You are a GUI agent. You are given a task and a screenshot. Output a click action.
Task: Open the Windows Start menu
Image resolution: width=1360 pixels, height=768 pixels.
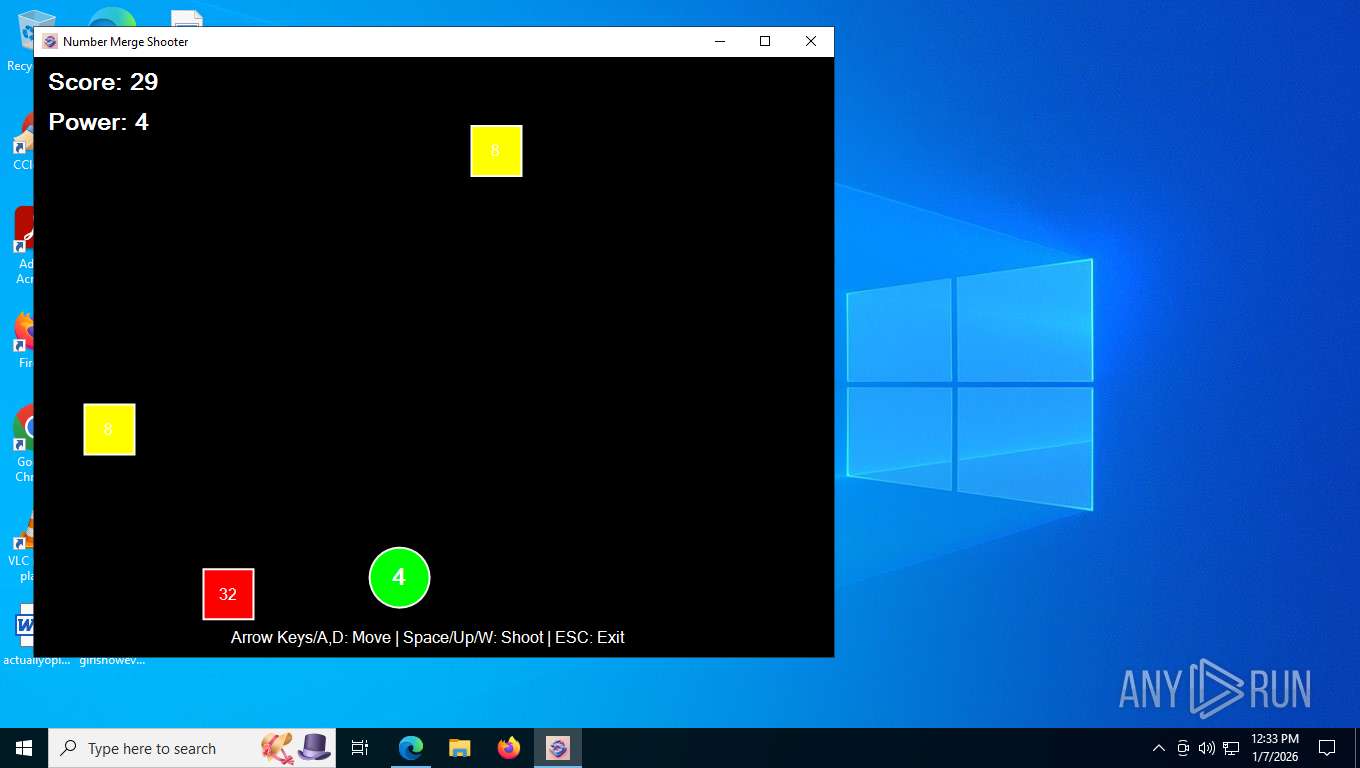(x=24, y=748)
